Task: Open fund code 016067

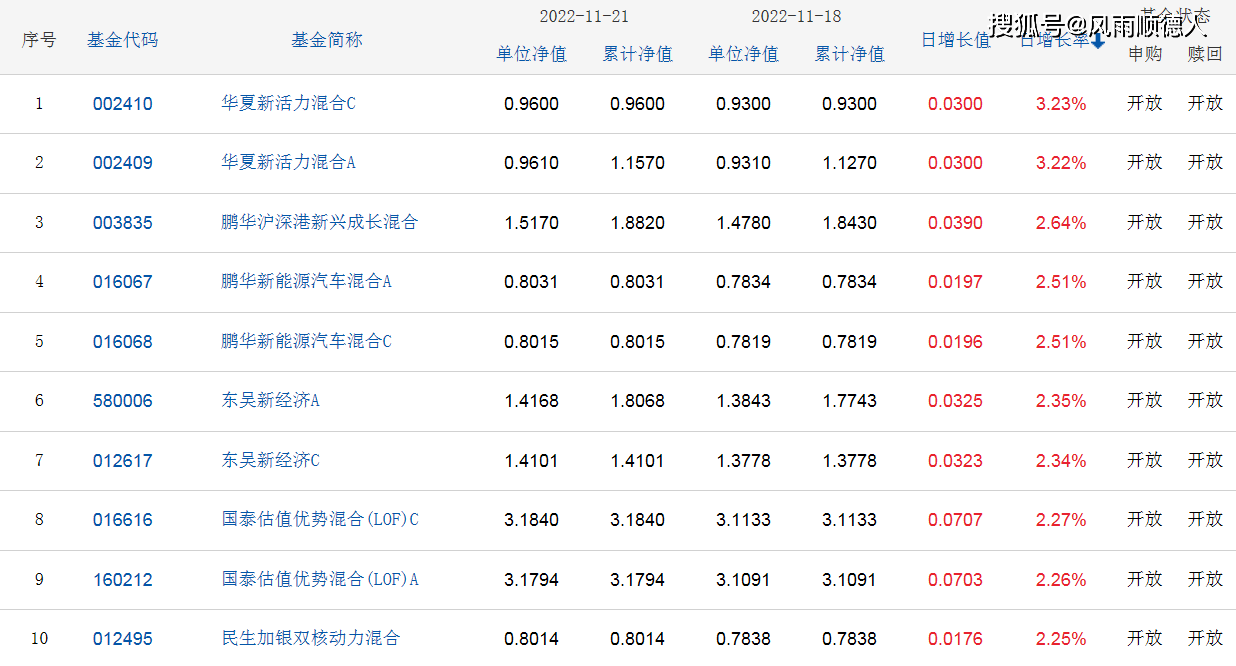Action: [x=123, y=282]
